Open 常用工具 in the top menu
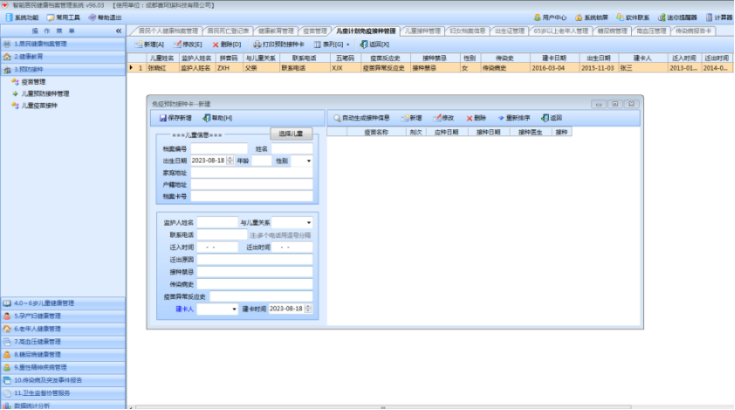Image resolution: width=735 pixels, height=410 pixels. click(x=63, y=17)
